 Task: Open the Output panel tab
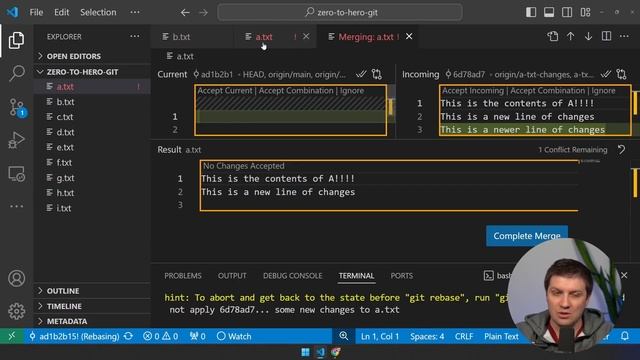[232, 276]
